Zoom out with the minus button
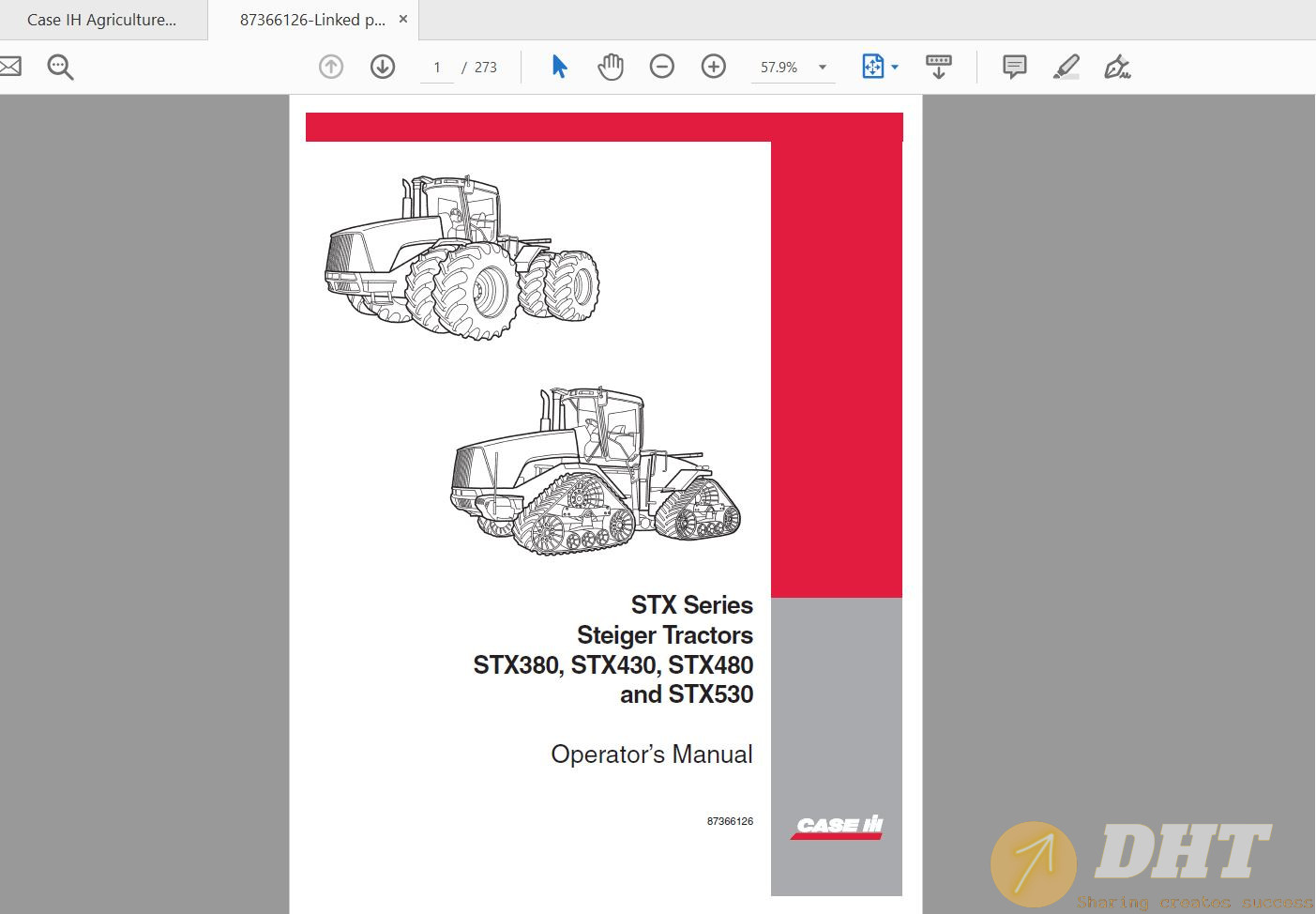The width and height of the screenshot is (1316, 914). click(662, 67)
